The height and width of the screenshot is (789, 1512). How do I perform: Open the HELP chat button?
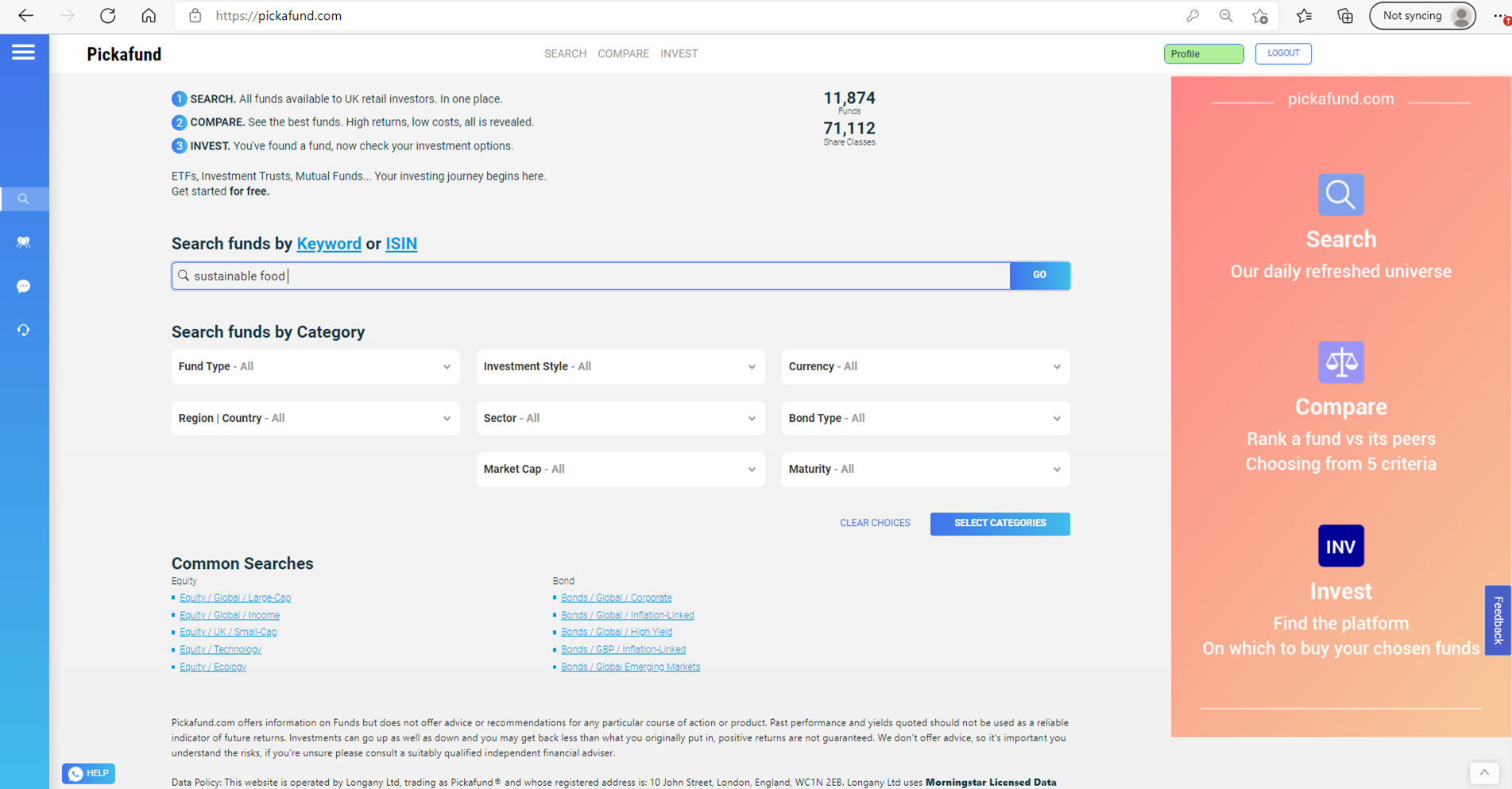click(88, 774)
